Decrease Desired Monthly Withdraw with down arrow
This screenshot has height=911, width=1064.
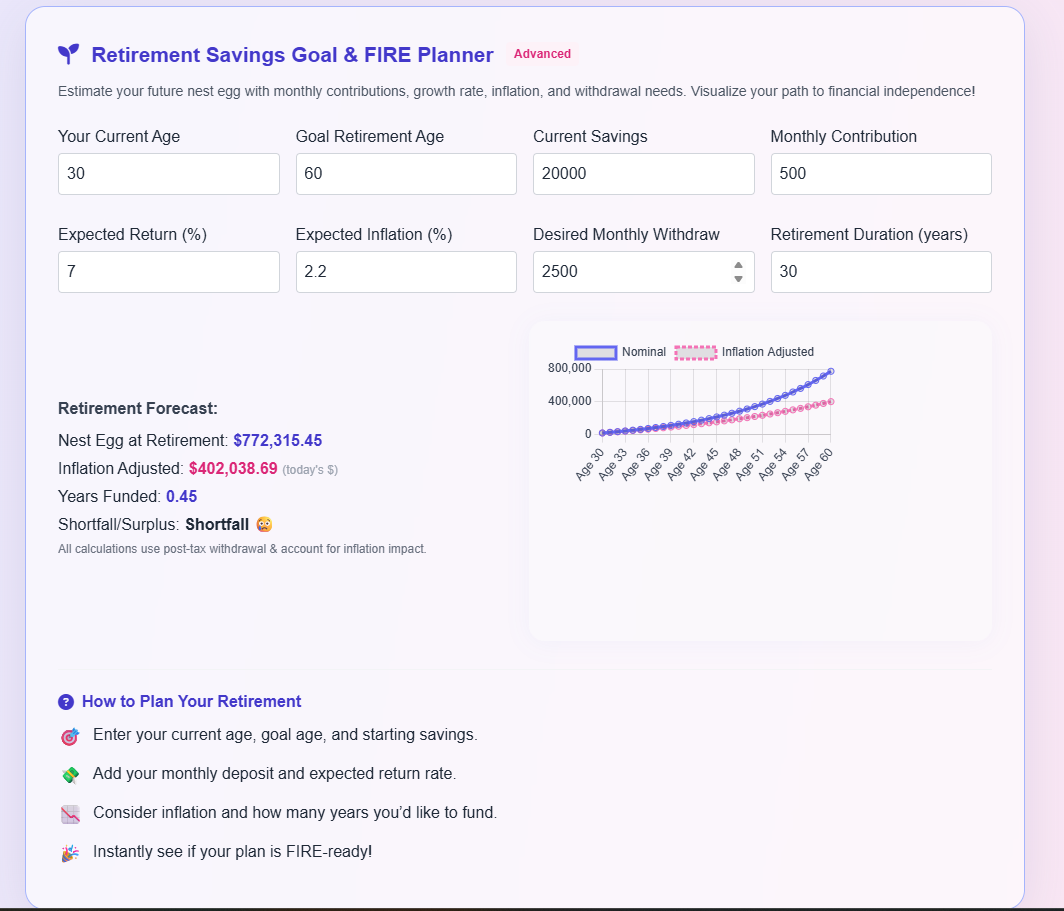click(x=738, y=279)
